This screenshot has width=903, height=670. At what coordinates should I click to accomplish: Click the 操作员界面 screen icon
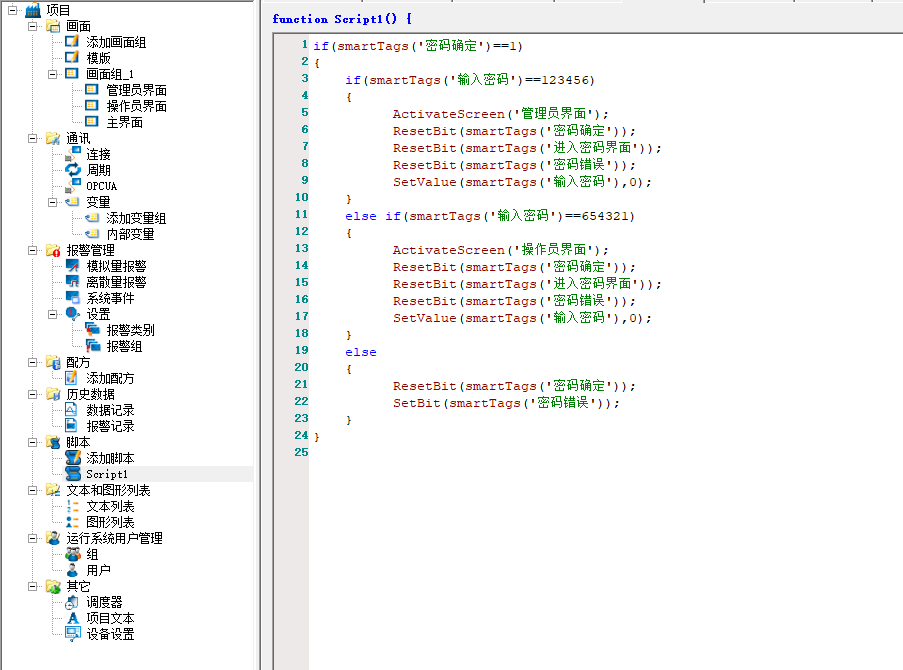pyautogui.click(x=92, y=105)
